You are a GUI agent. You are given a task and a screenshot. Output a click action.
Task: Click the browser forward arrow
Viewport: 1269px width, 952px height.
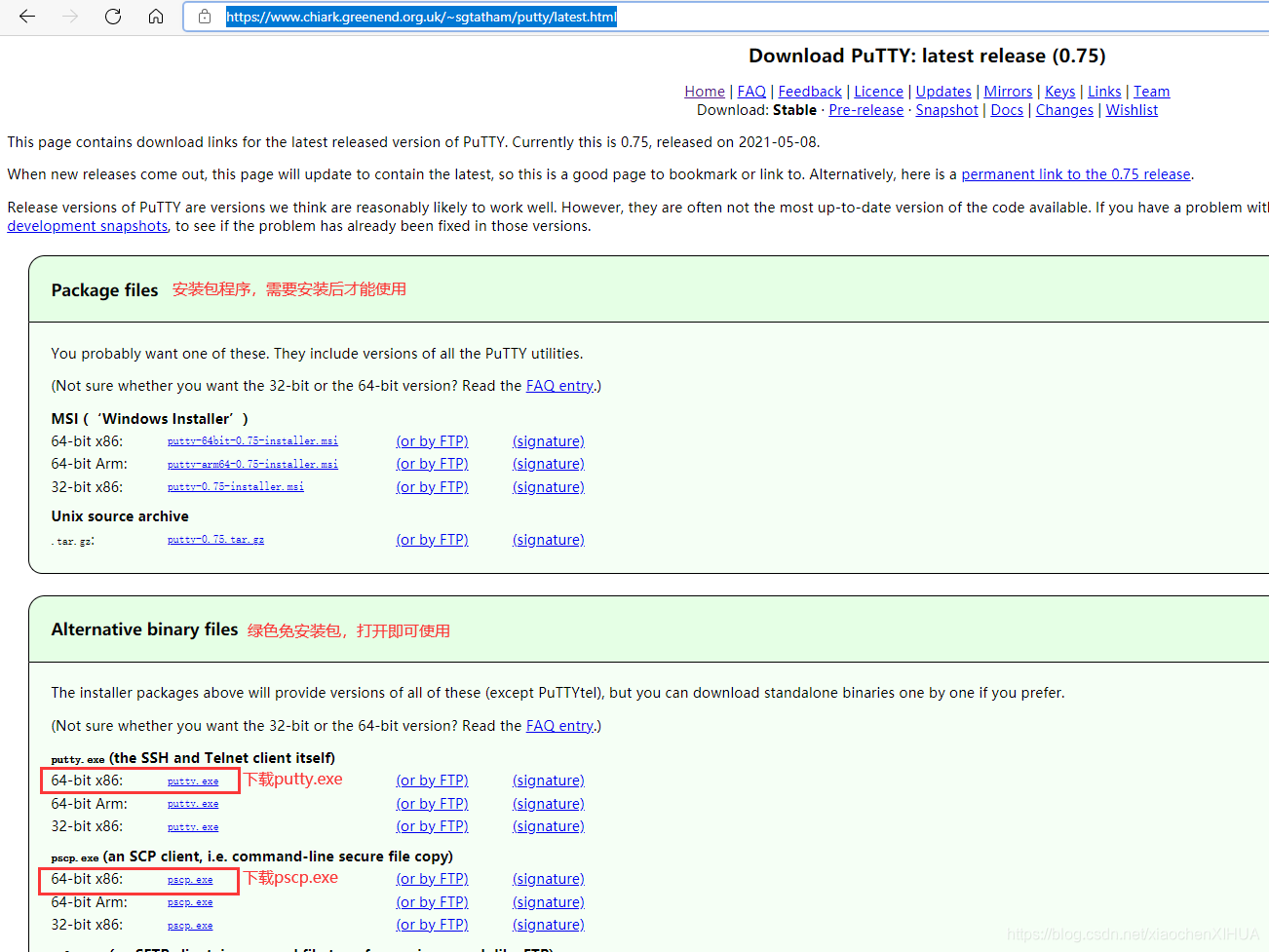pos(70,17)
